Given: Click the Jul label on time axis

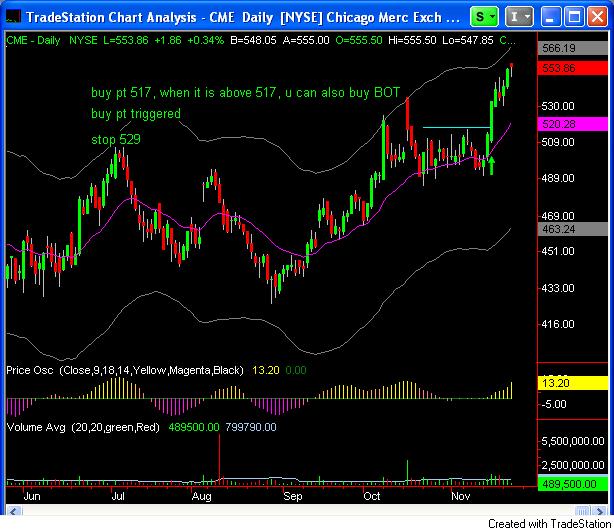Looking at the screenshot, I should coord(118,496).
